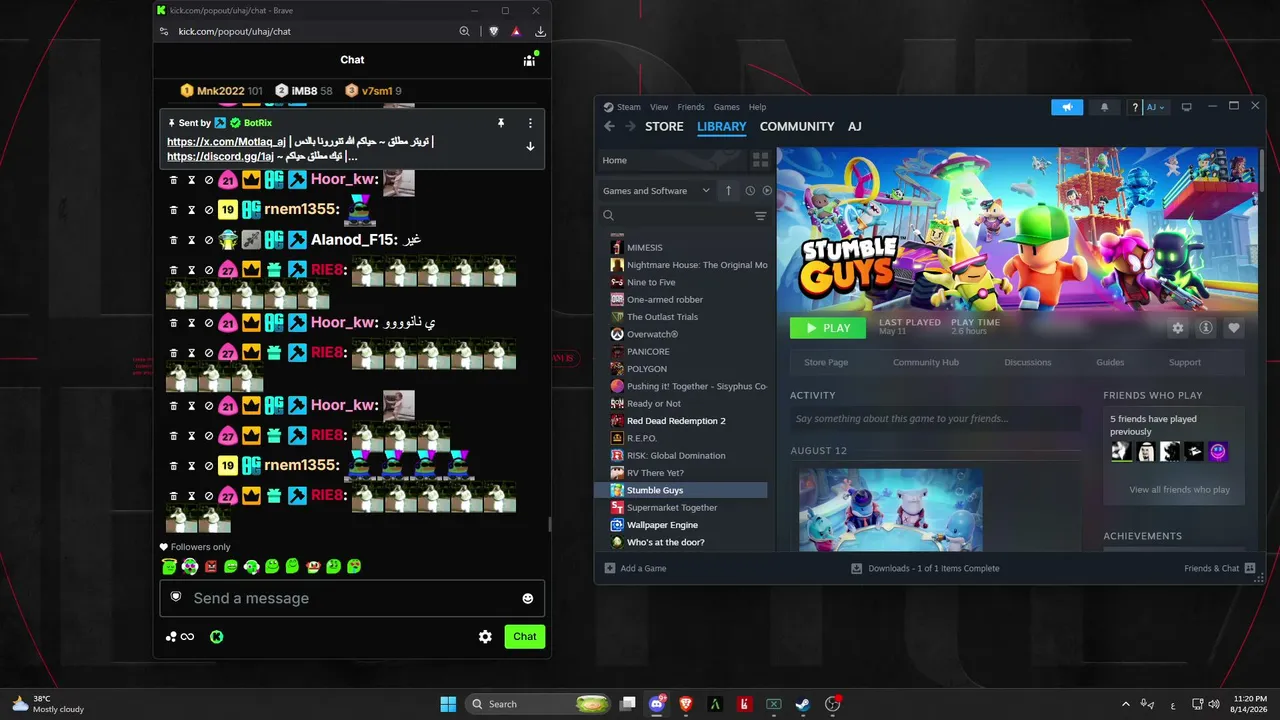The width and height of the screenshot is (1280, 720).
Task: Click Add a Game in Steam
Action: [635, 568]
